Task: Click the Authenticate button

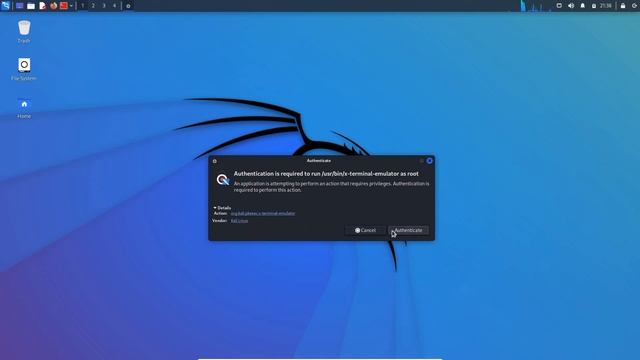Action: pos(408,230)
